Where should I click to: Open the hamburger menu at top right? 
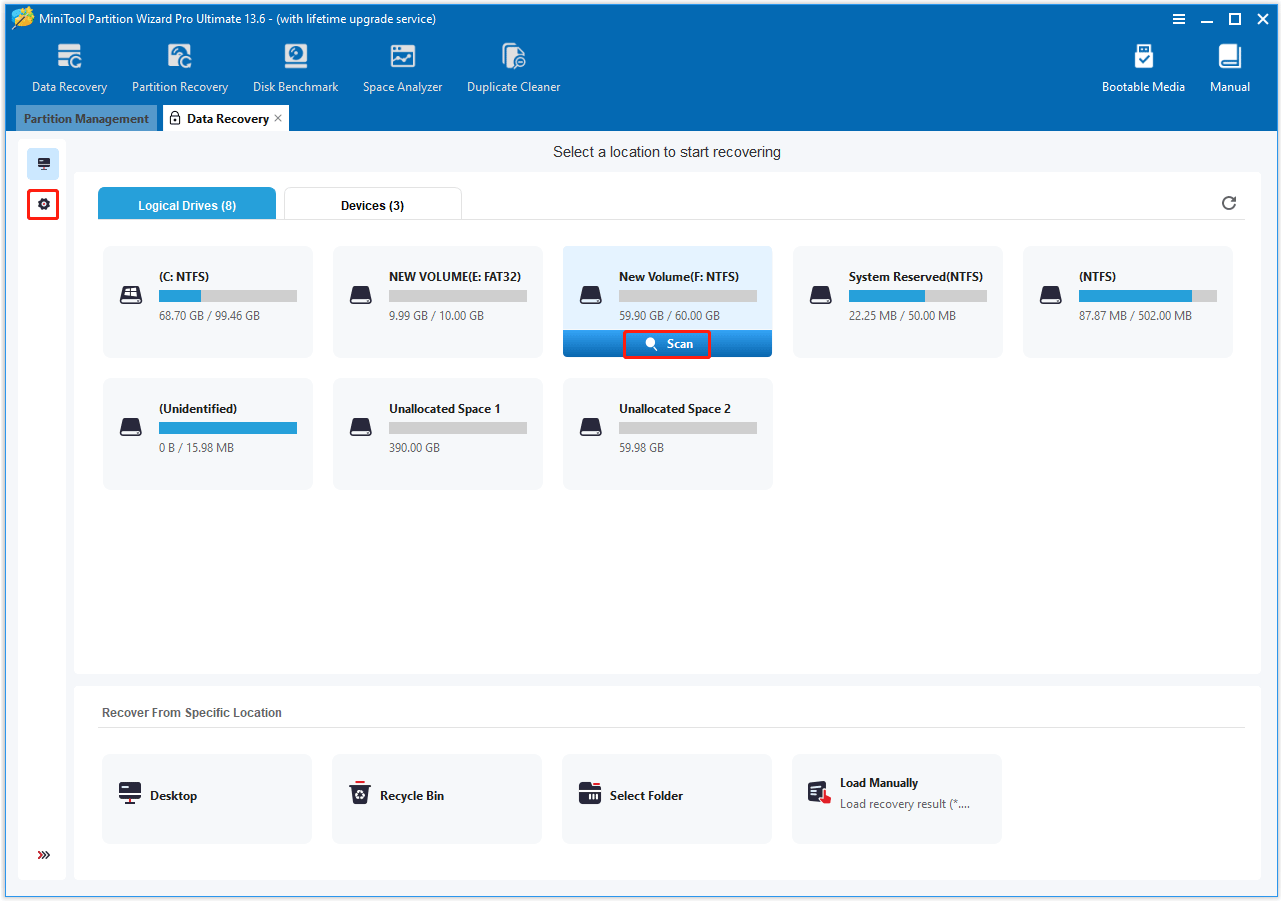coord(1179,18)
